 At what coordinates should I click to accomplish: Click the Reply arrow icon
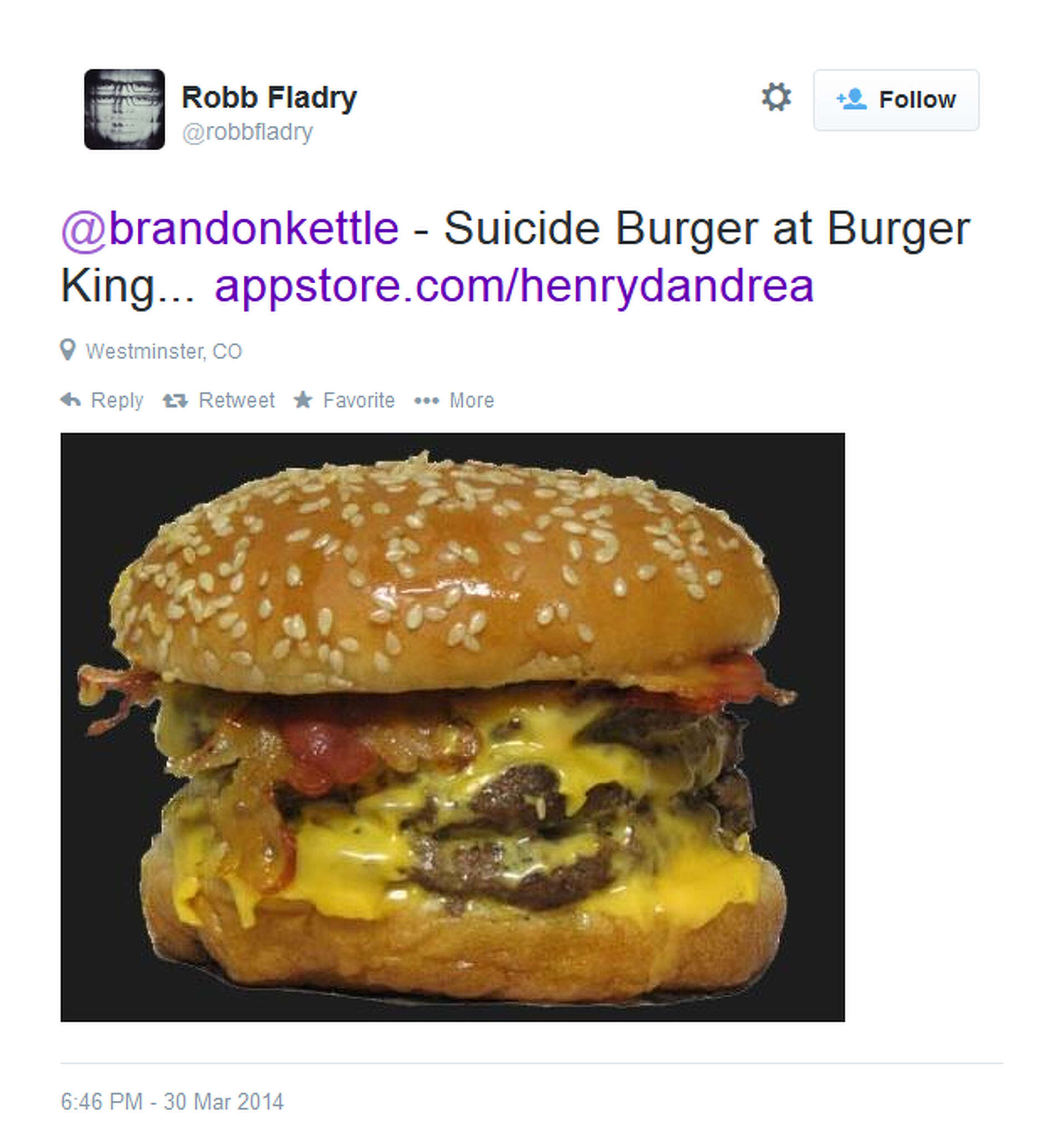tap(71, 400)
